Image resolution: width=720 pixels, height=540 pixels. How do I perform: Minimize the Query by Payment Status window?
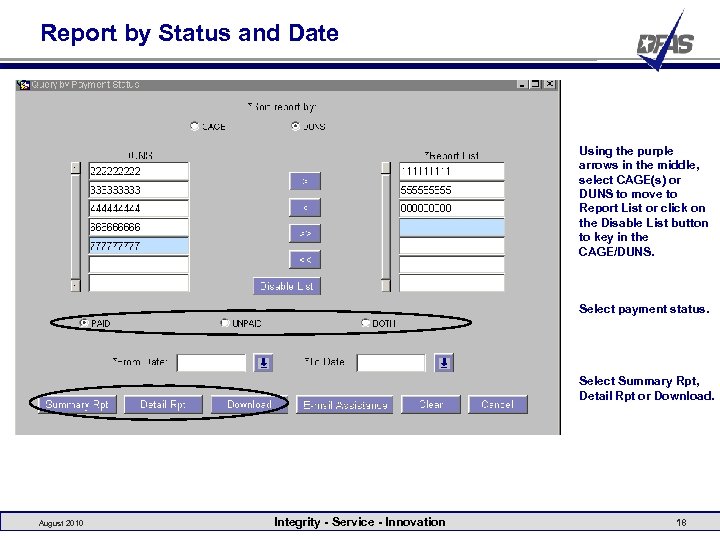pyautogui.click(x=522, y=84)
